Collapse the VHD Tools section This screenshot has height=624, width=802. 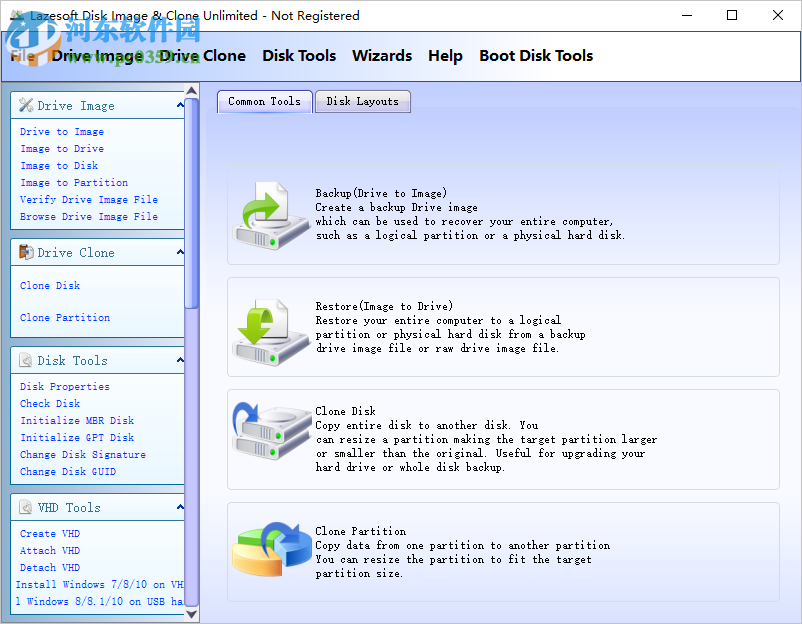(179, 506)
